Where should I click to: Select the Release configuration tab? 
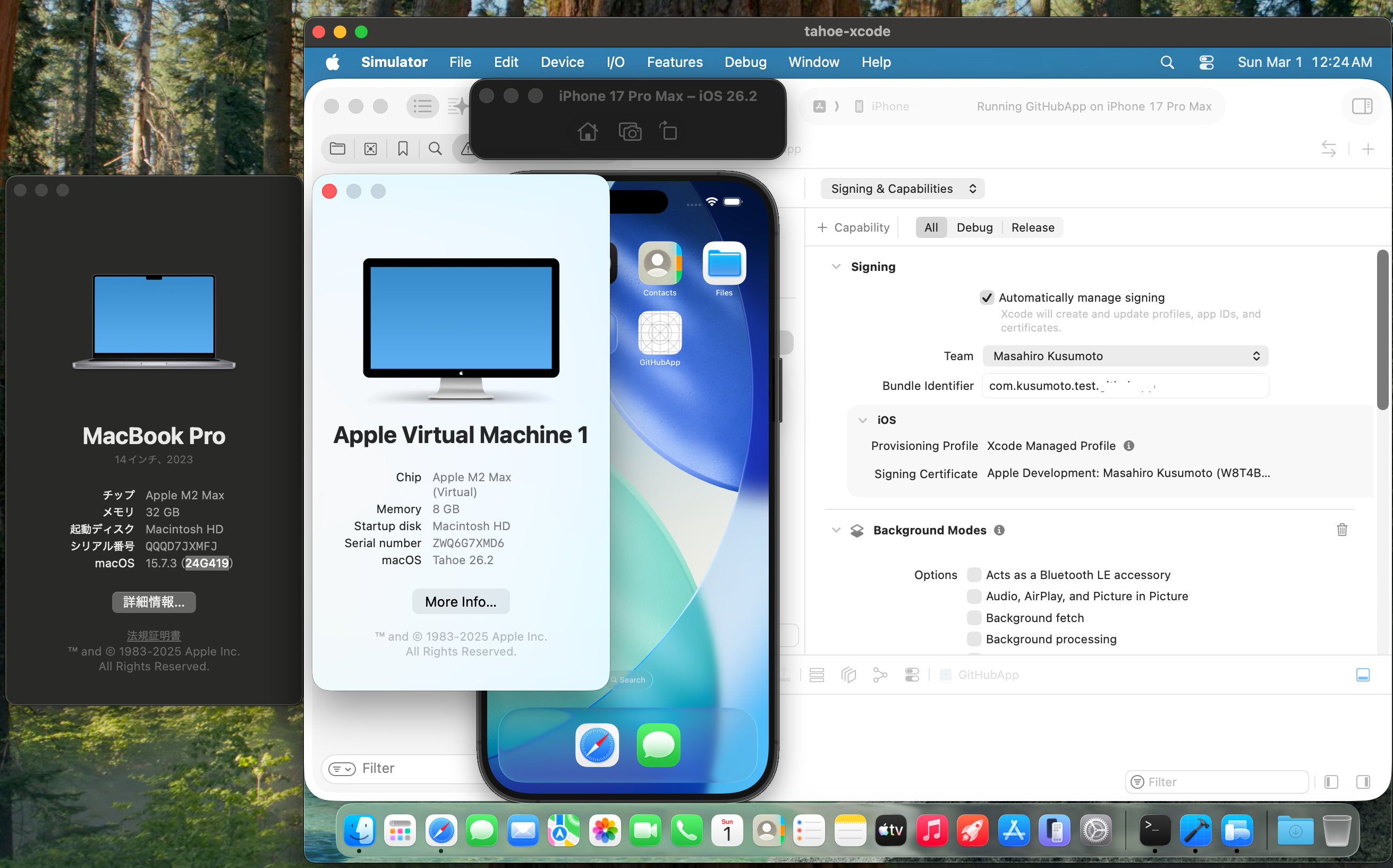click(1033, 228)
